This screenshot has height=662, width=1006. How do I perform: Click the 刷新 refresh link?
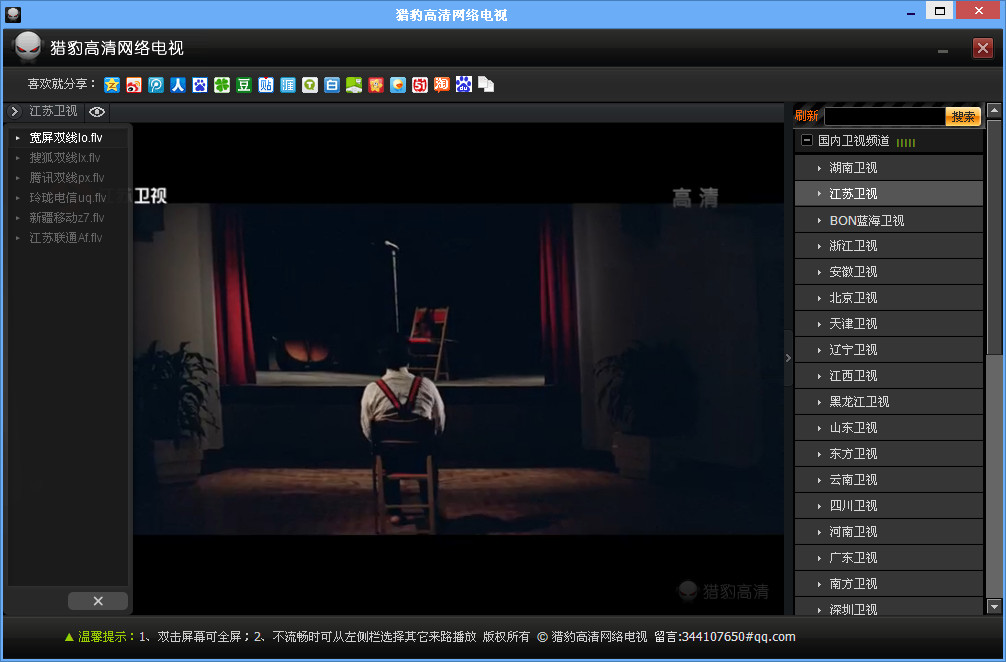[x=806, y=116]
